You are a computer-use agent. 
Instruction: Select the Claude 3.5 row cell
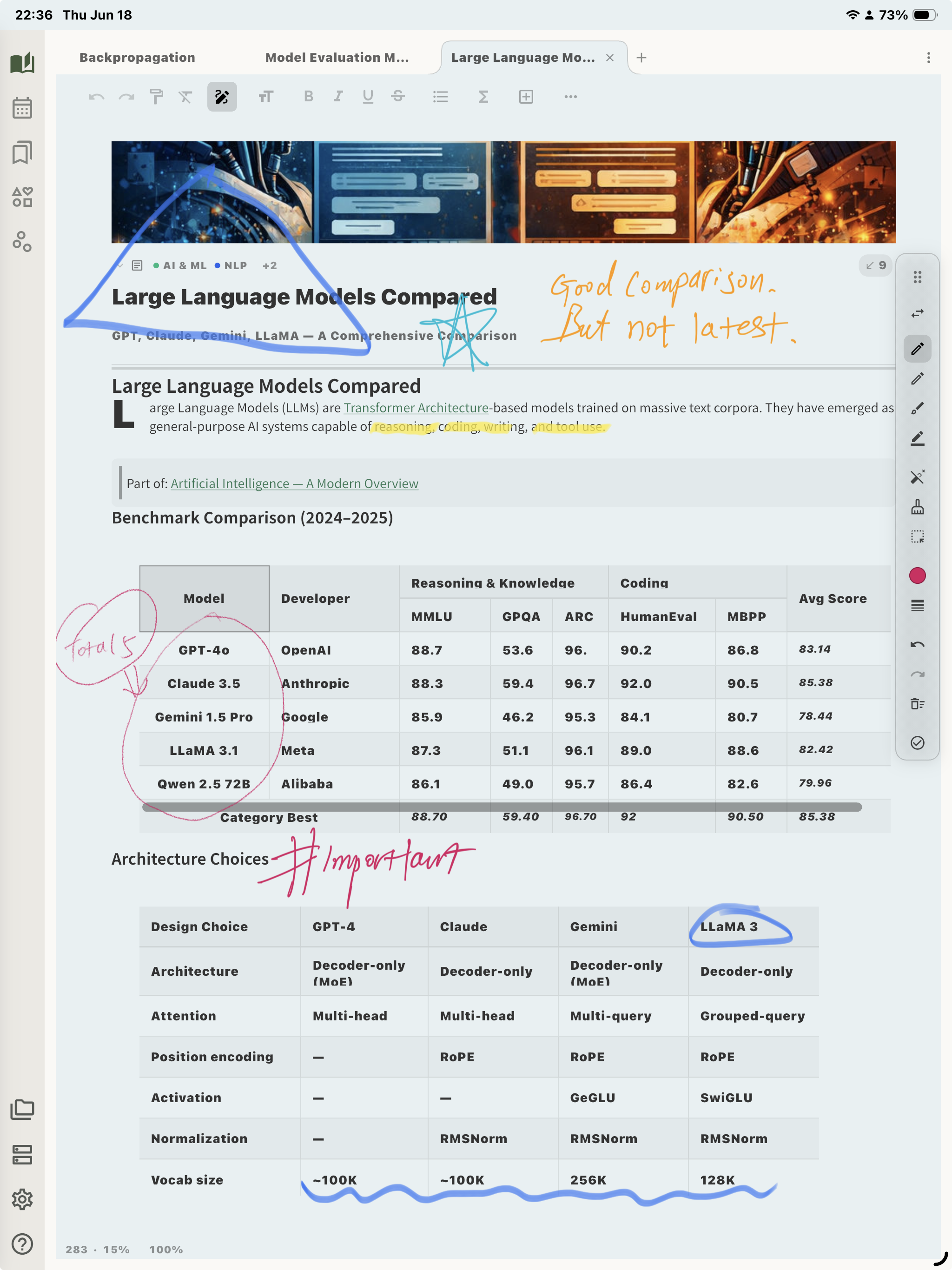[204, 683]
